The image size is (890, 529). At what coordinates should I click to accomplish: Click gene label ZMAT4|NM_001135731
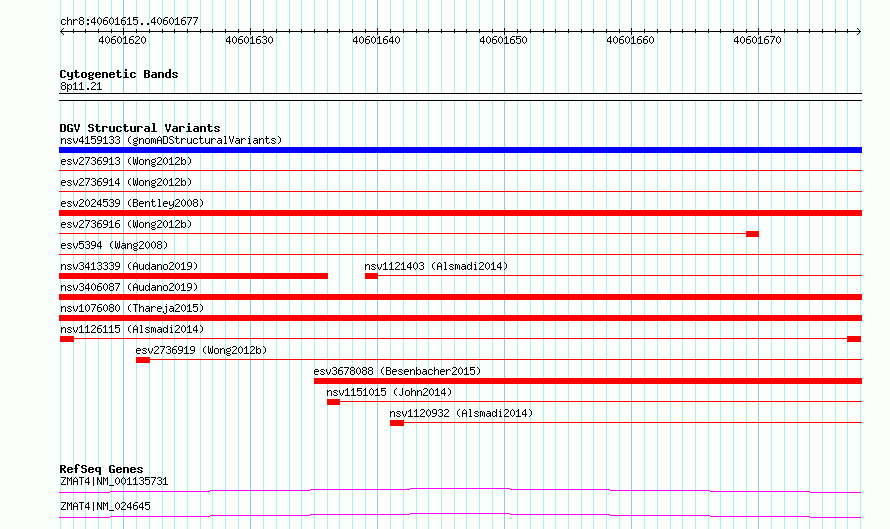point(114,481)
